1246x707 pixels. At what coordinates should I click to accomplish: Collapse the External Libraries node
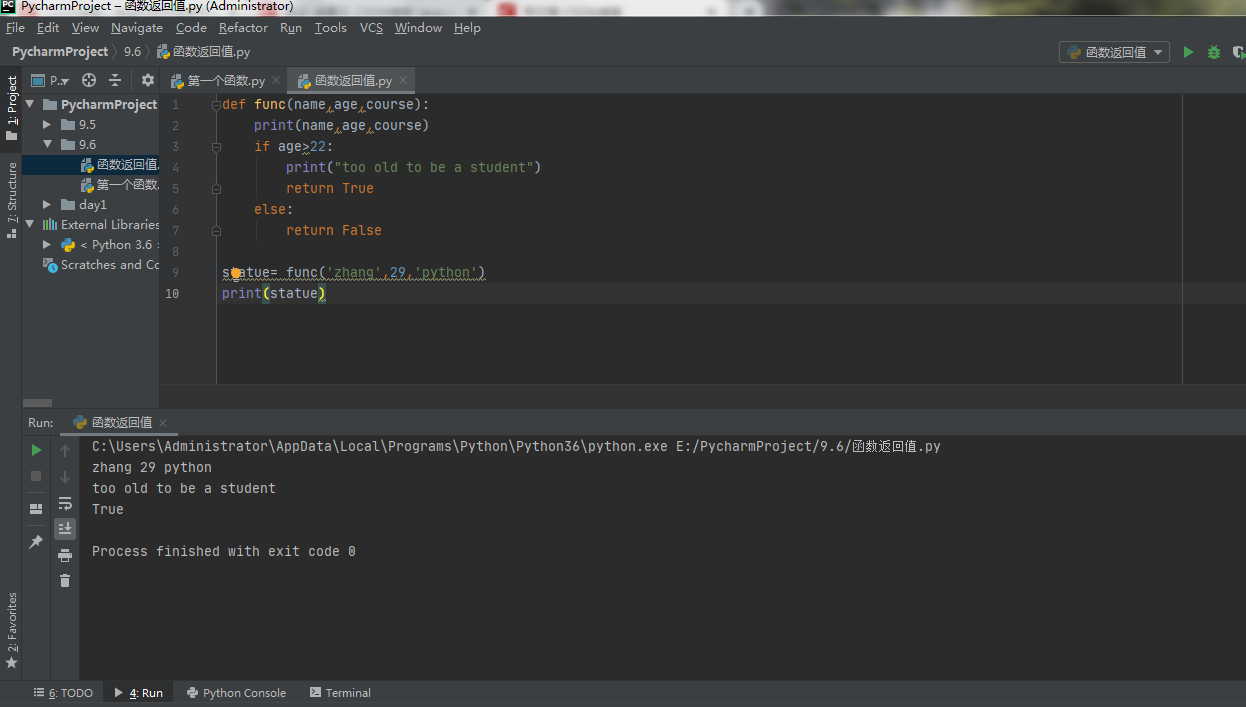(29, 225)
